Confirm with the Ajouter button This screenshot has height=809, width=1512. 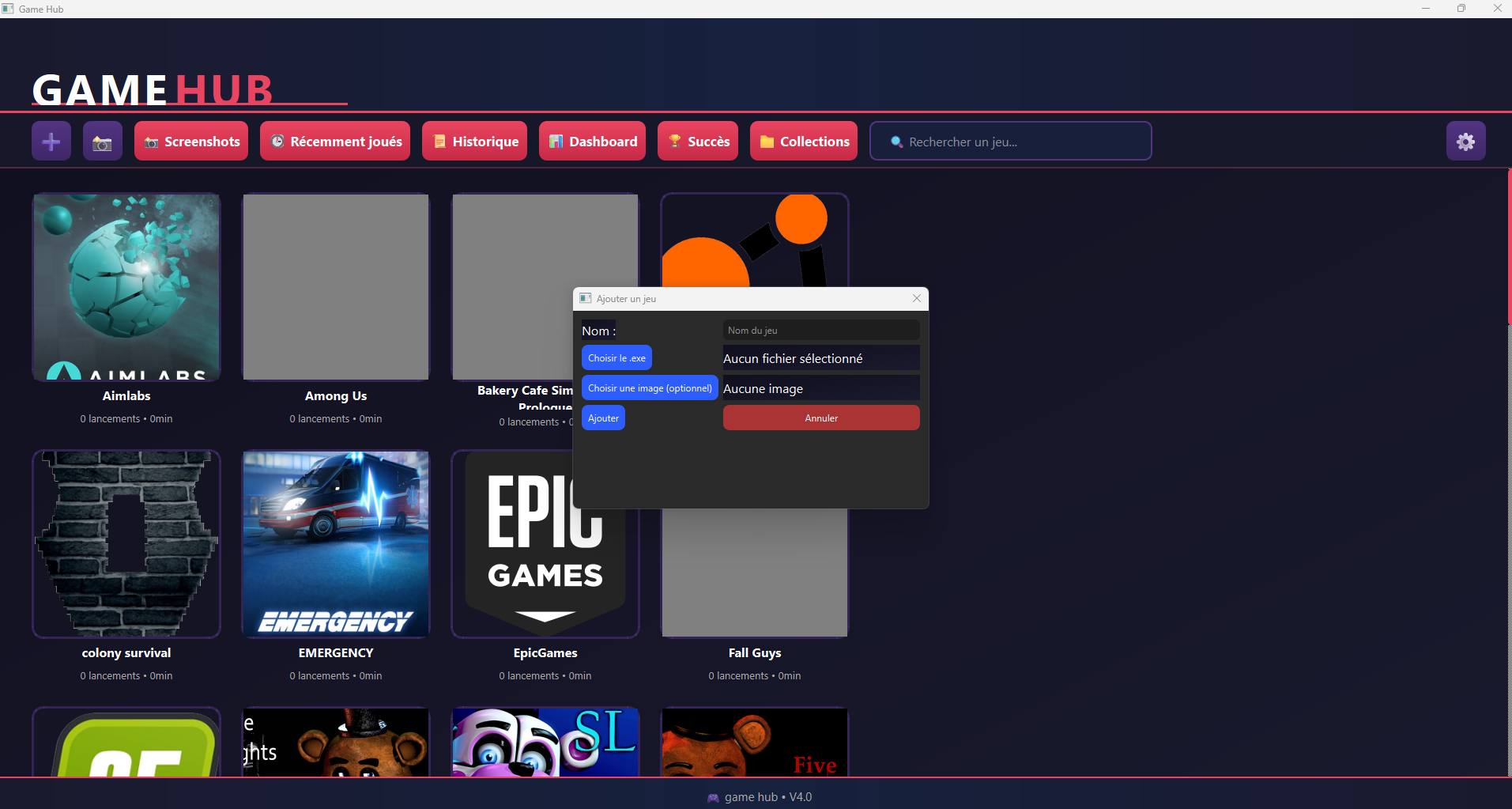click(603, 418)
